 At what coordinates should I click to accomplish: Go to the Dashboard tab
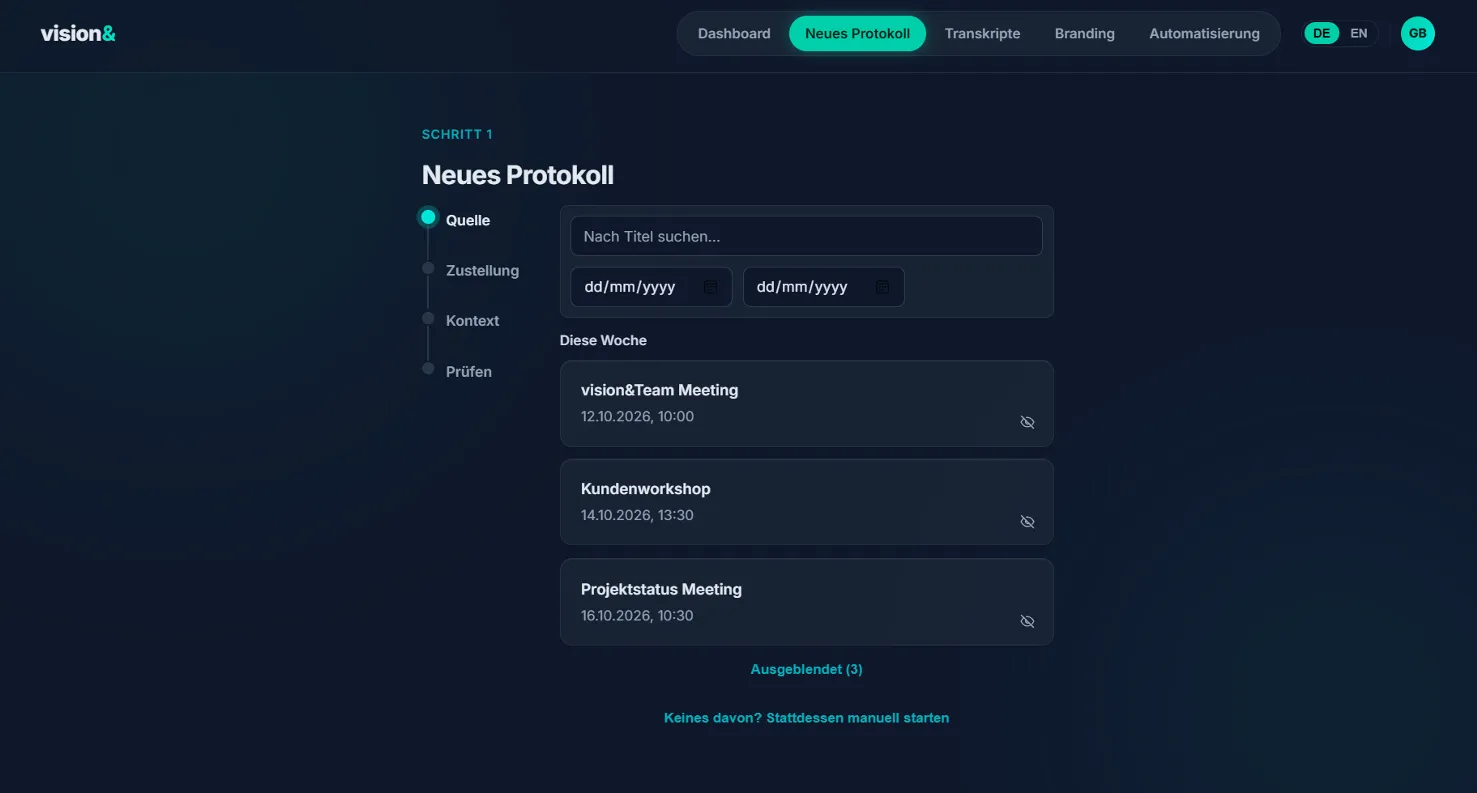(734, 33)
